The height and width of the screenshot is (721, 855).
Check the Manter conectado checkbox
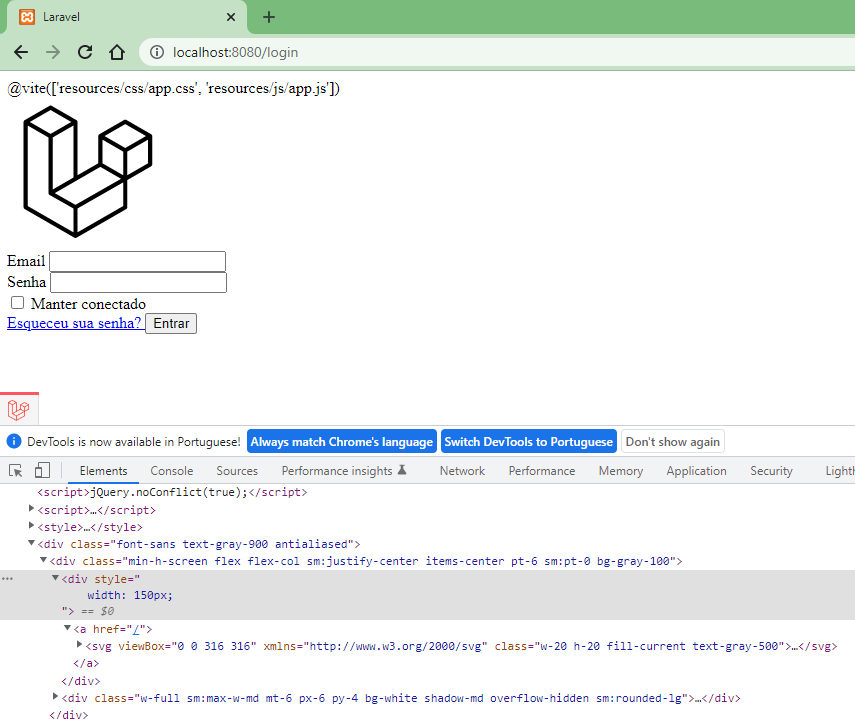[x=17, y=303]
